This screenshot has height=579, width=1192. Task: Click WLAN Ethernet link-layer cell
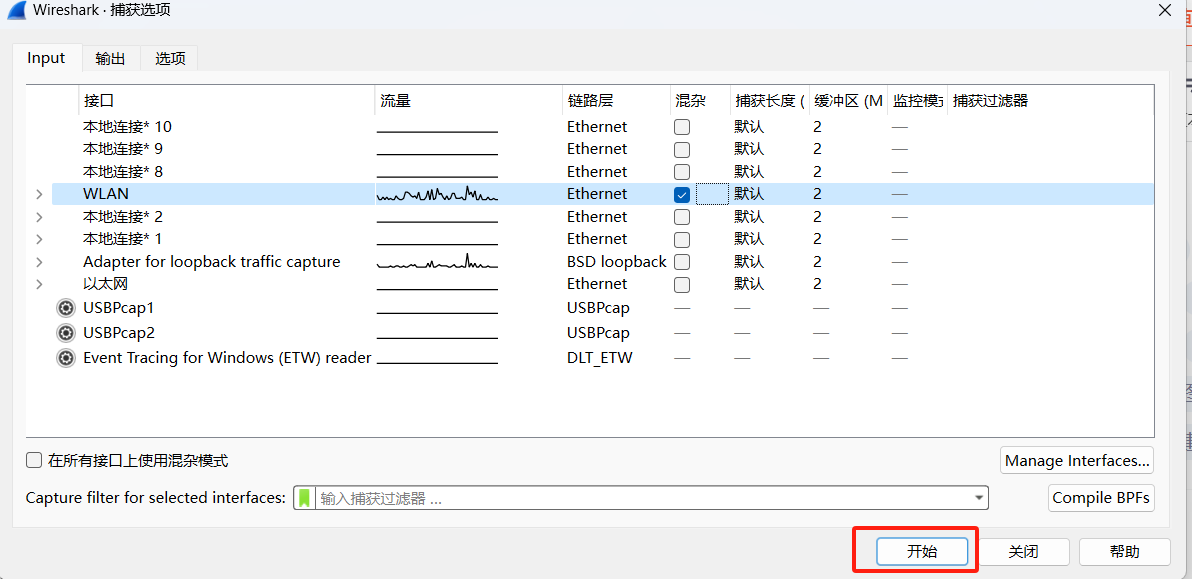597,195
